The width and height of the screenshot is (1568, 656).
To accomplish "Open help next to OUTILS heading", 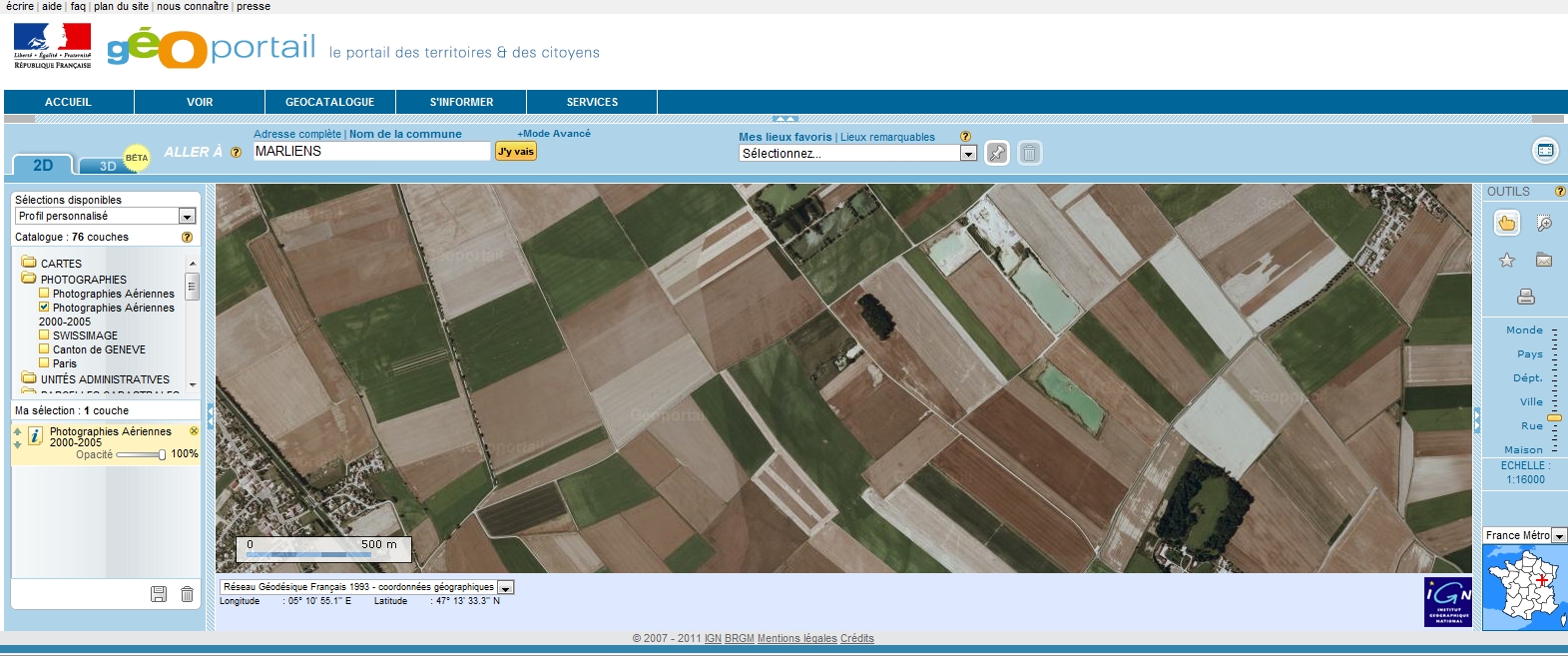I will click(1560, 192).
